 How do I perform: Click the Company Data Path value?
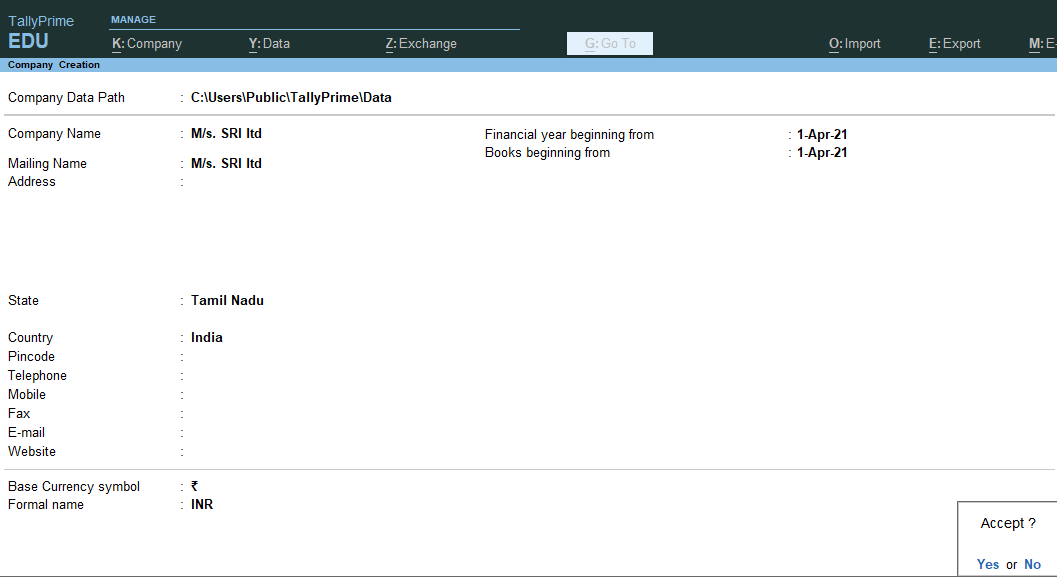pos(291,98)
